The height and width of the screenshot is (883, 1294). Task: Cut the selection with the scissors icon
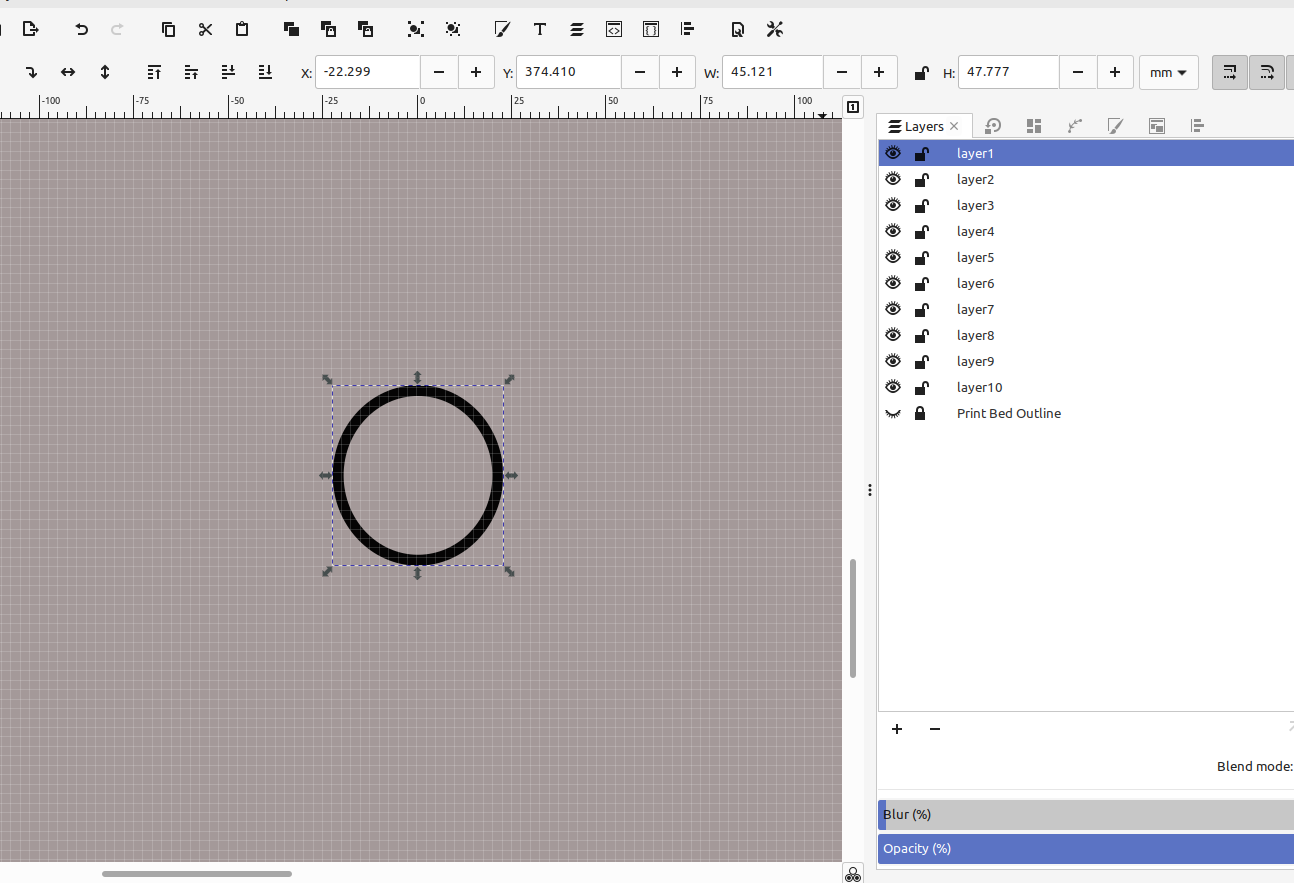tap(205, 29)
